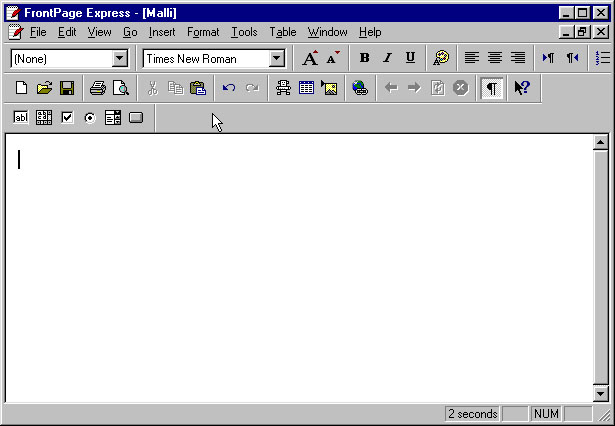Expand the Times New Roman font dropdown
This screenshot has height=426, width=615.
point(277,59)
